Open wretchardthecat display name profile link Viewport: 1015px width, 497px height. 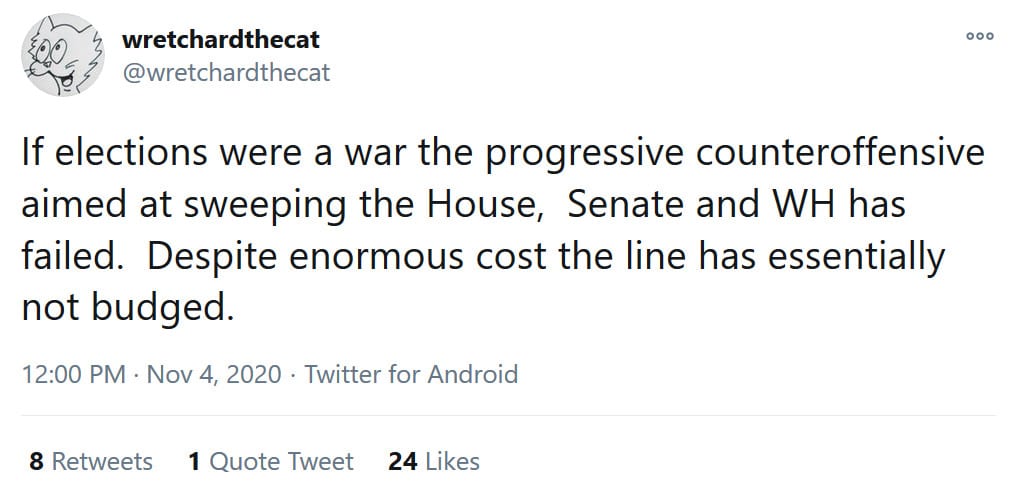(x=220, y=41)
